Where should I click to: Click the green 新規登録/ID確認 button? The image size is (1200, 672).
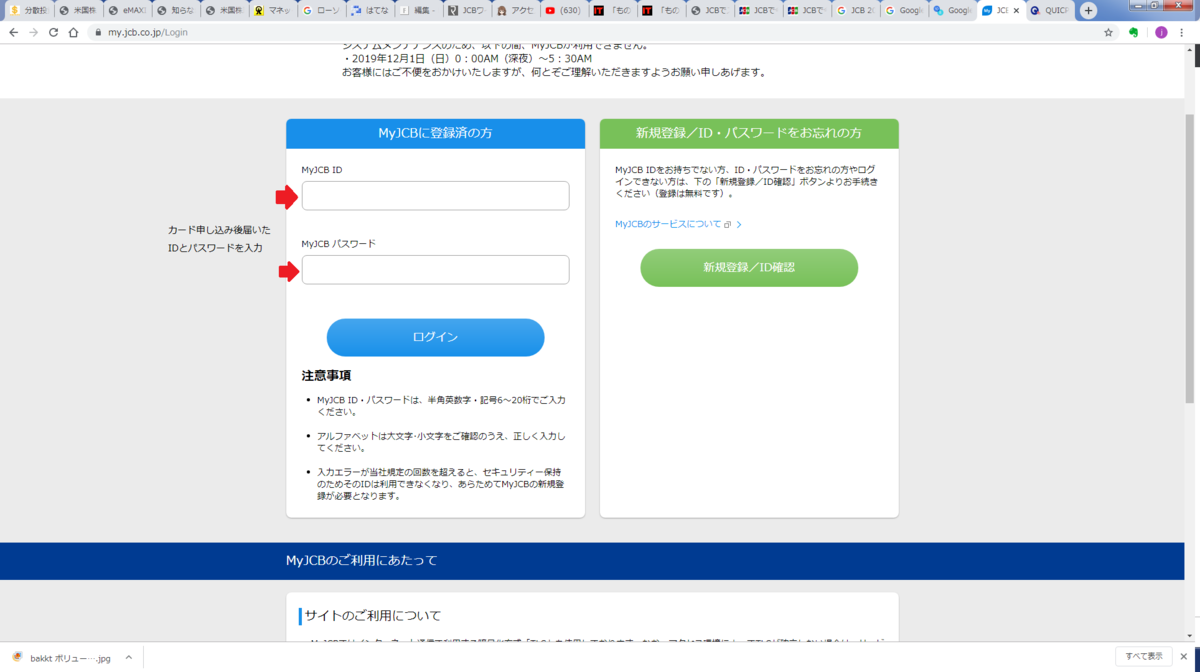[749, 268]
